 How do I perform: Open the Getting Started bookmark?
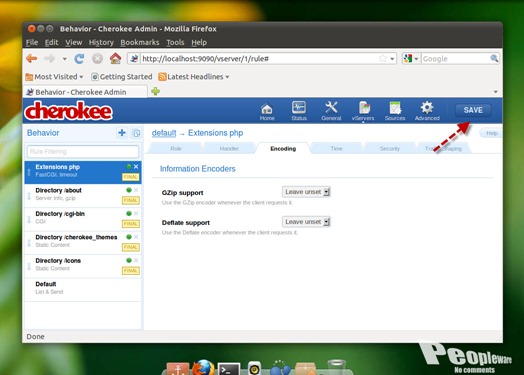click(122, 77)
